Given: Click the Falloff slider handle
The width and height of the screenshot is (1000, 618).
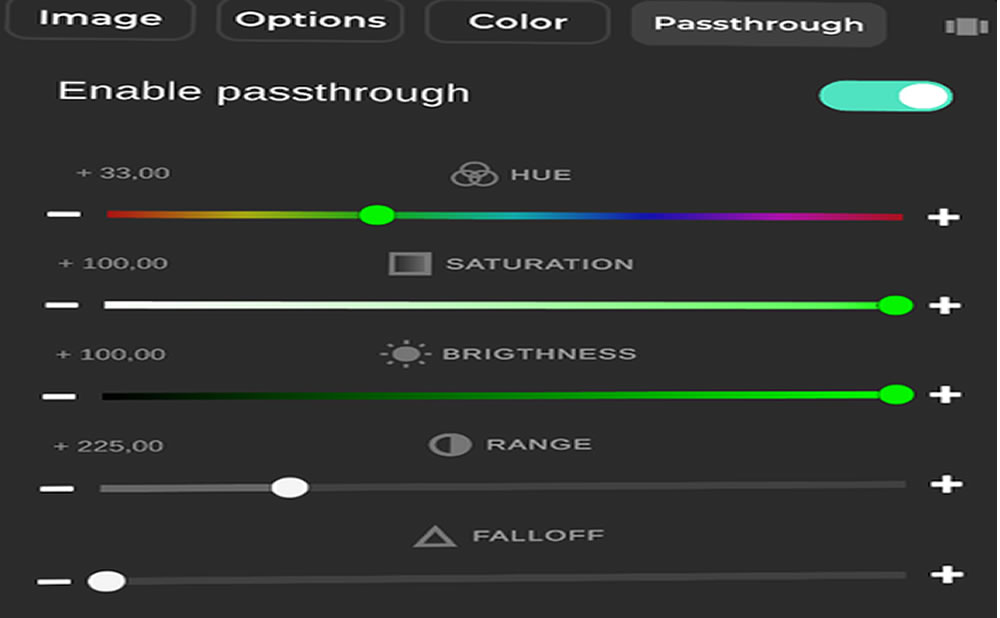Looking at the screenshot, I should 106,581.
